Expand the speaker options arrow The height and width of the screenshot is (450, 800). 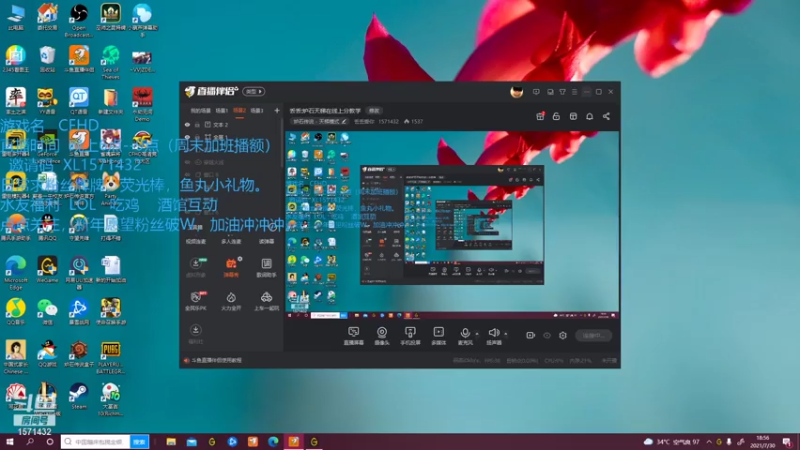click(506, 334)
